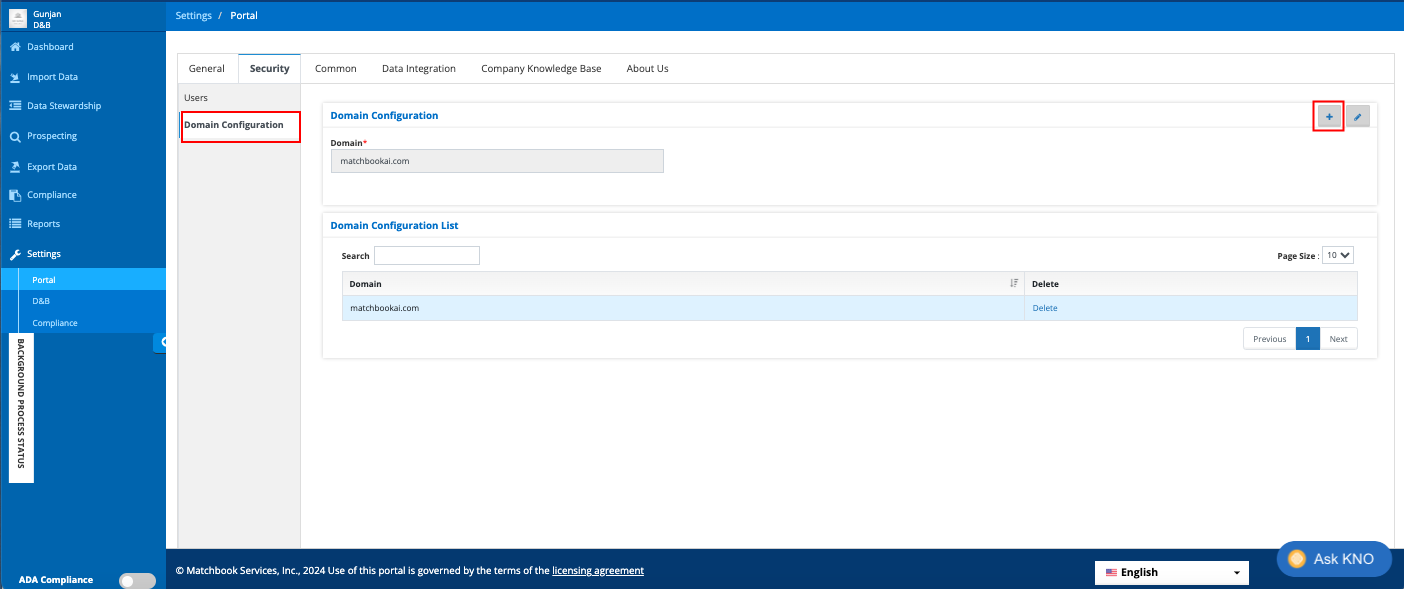Image resolution: width=1404 pixels, height=589 pixels.
Task: Open Compliance via its main sidebar icon
Action: (x=15, y=195)
